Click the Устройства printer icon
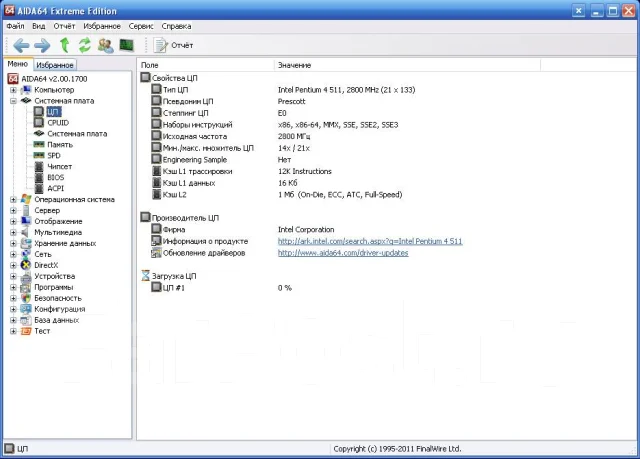The height and width of the screenshot is (459, 640). 26,277
